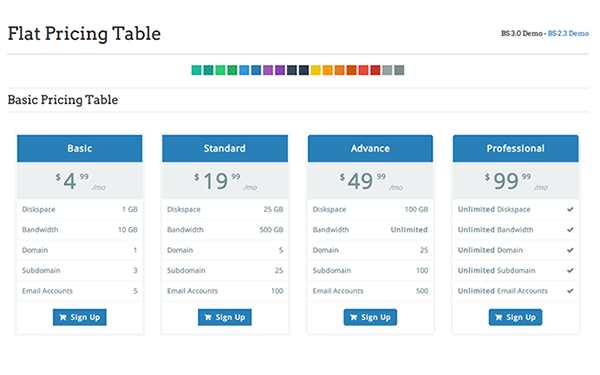Open the BS 2.3 Demo link
The height and width of the screenshot is (375, 600).
click(x=568, y=33)
